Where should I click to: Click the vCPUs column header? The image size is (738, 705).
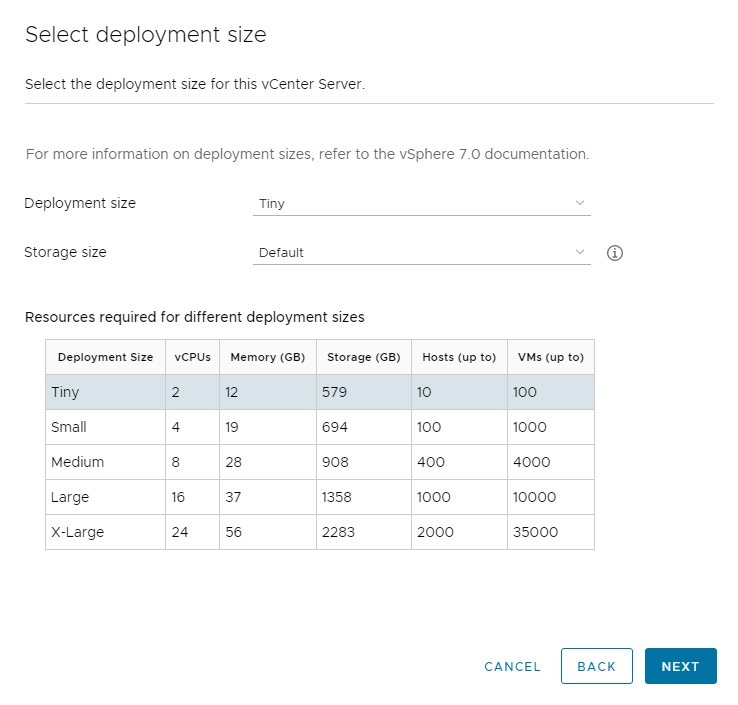pos(192,357)
